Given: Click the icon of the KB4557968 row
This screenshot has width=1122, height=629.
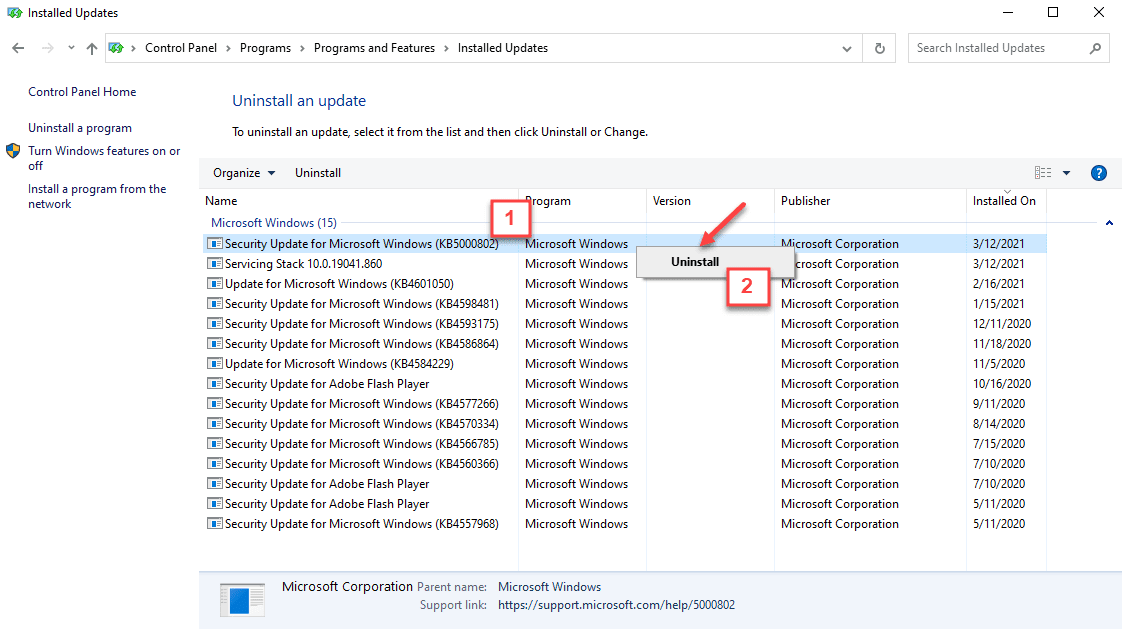Looking at the screenshot, I should tap(215, 524).
